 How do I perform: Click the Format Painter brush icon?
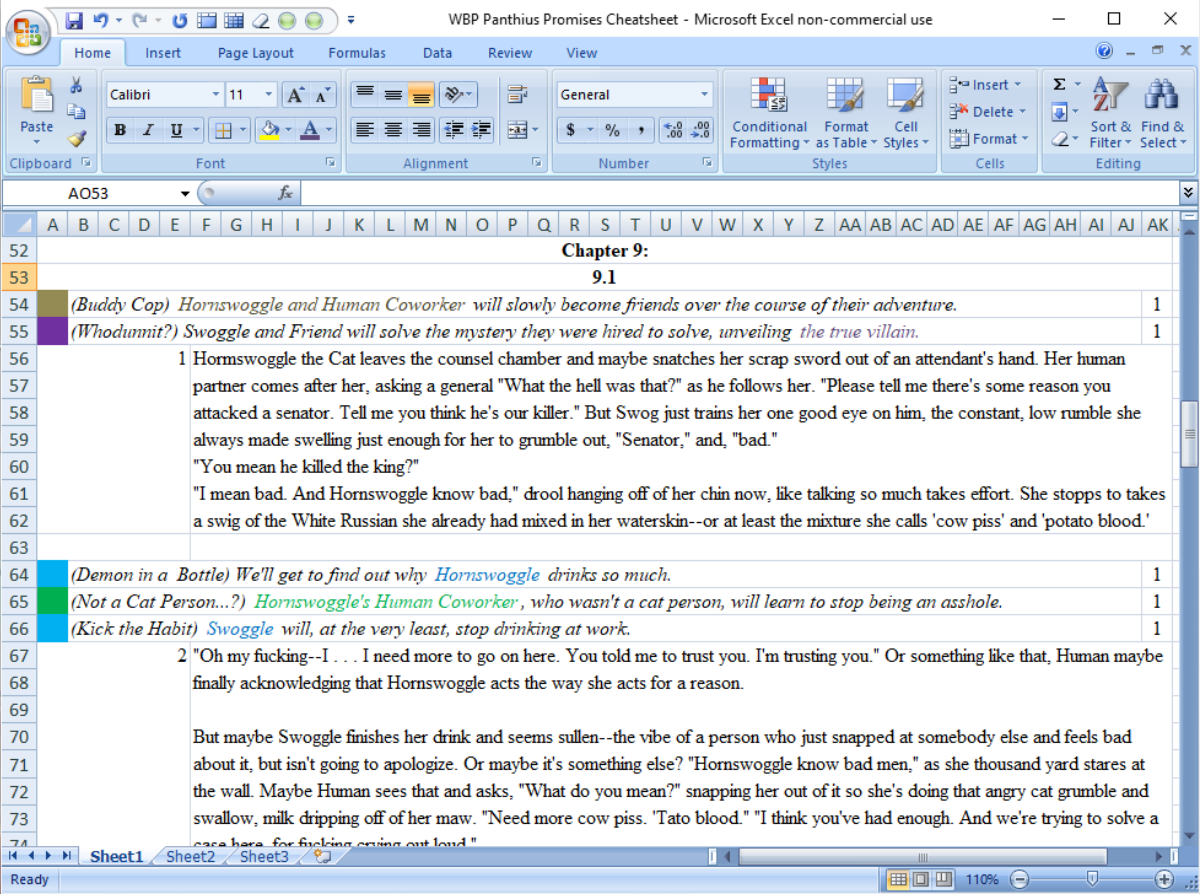(77, 138)
